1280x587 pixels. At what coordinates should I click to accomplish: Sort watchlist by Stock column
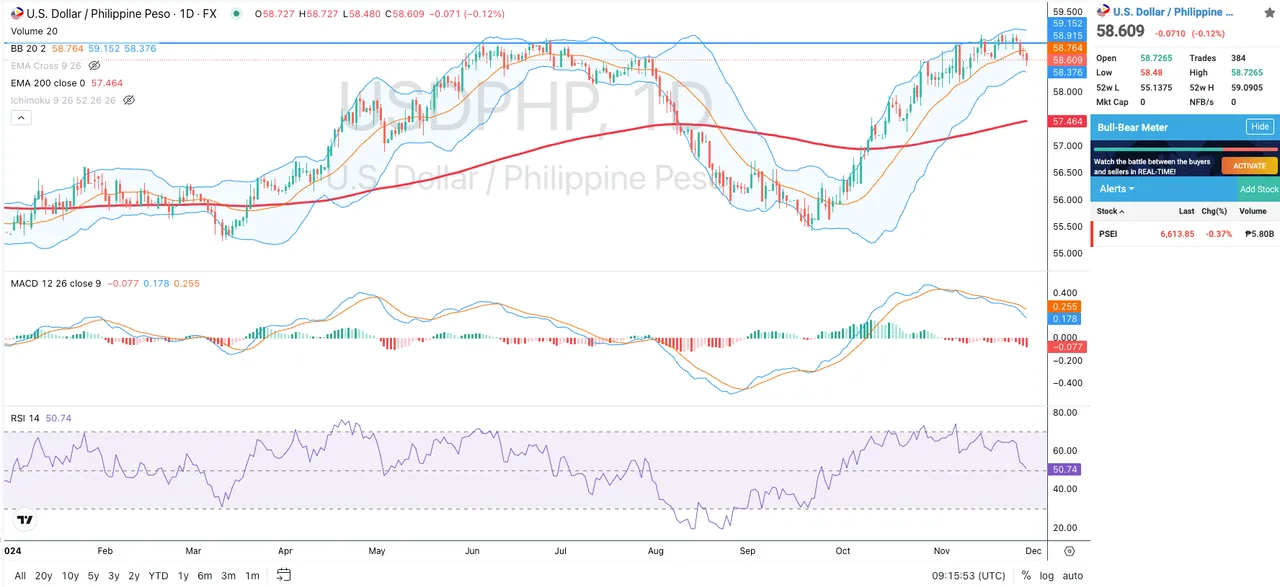tap(1110, 211)
